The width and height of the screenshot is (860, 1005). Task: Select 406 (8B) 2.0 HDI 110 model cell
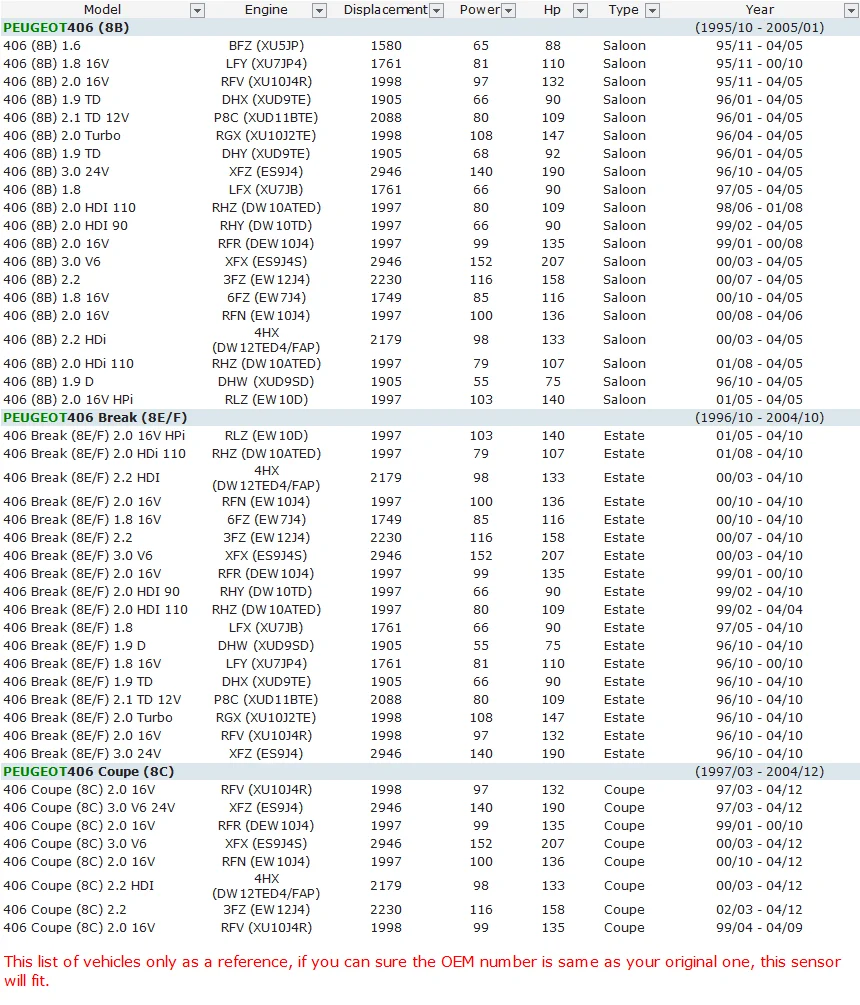click(x=69, y=207)
